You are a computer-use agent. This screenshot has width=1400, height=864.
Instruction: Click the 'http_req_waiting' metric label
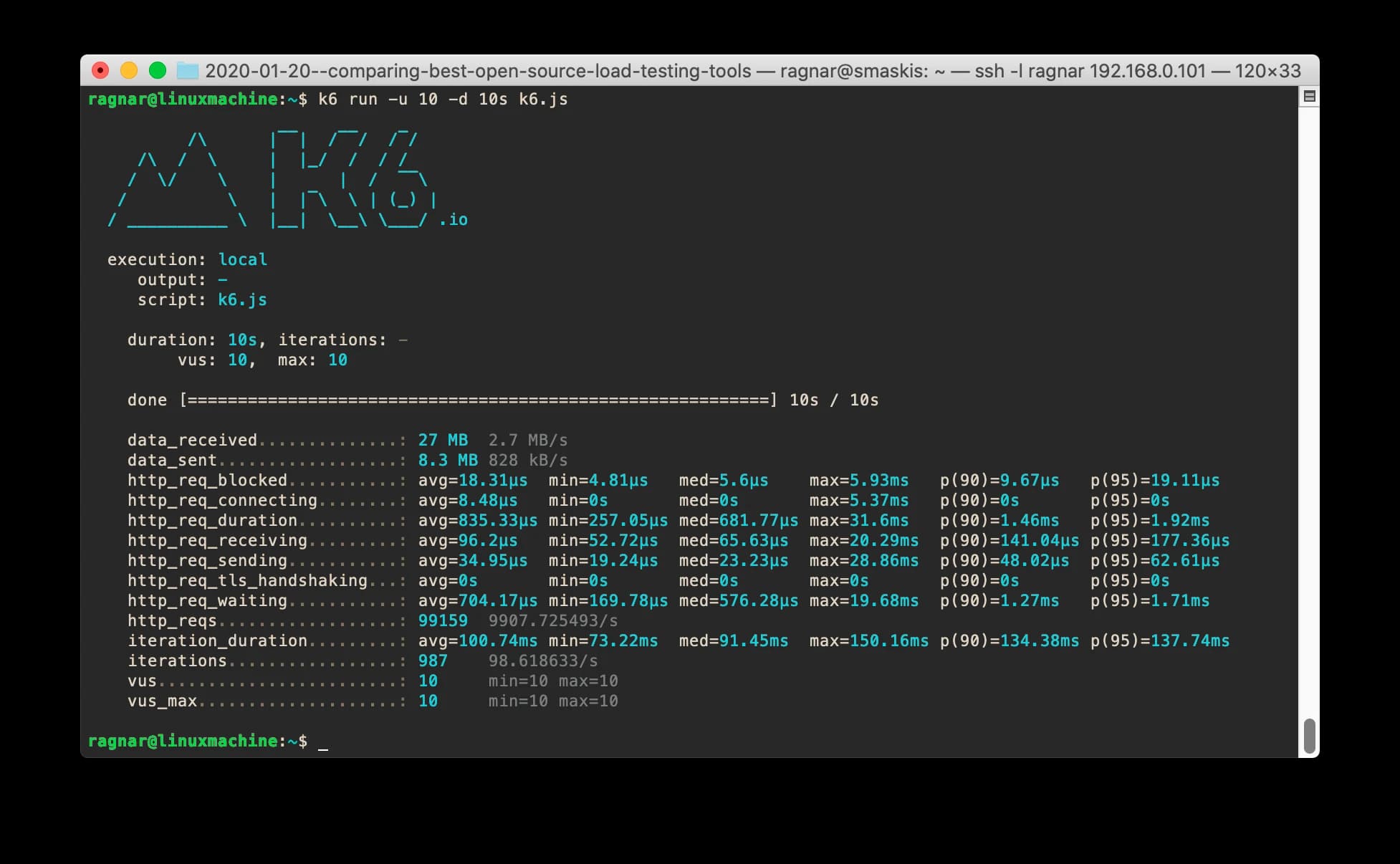click(207, 600)
